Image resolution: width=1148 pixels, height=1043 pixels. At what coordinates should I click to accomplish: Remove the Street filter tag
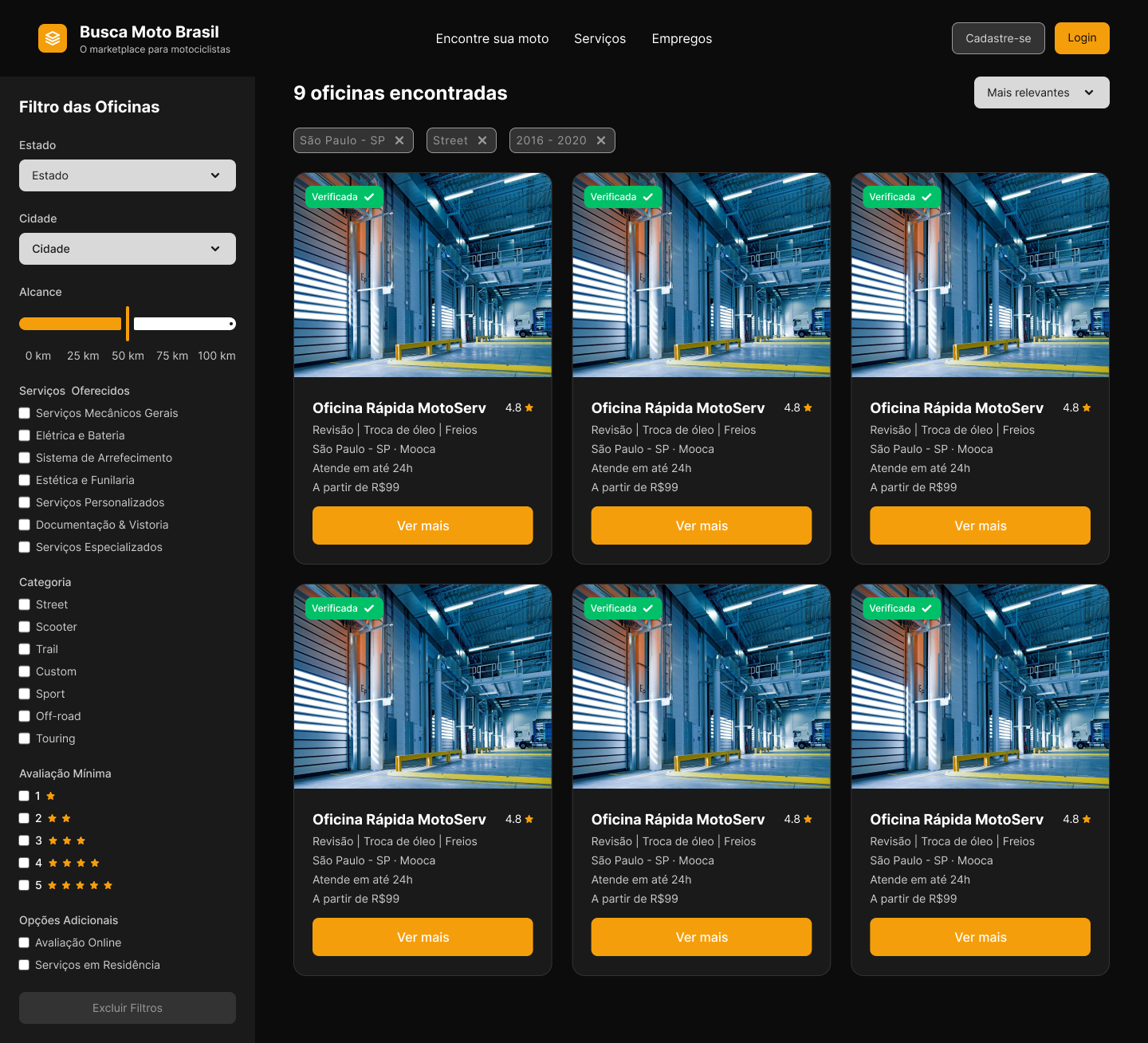point(482,140)
